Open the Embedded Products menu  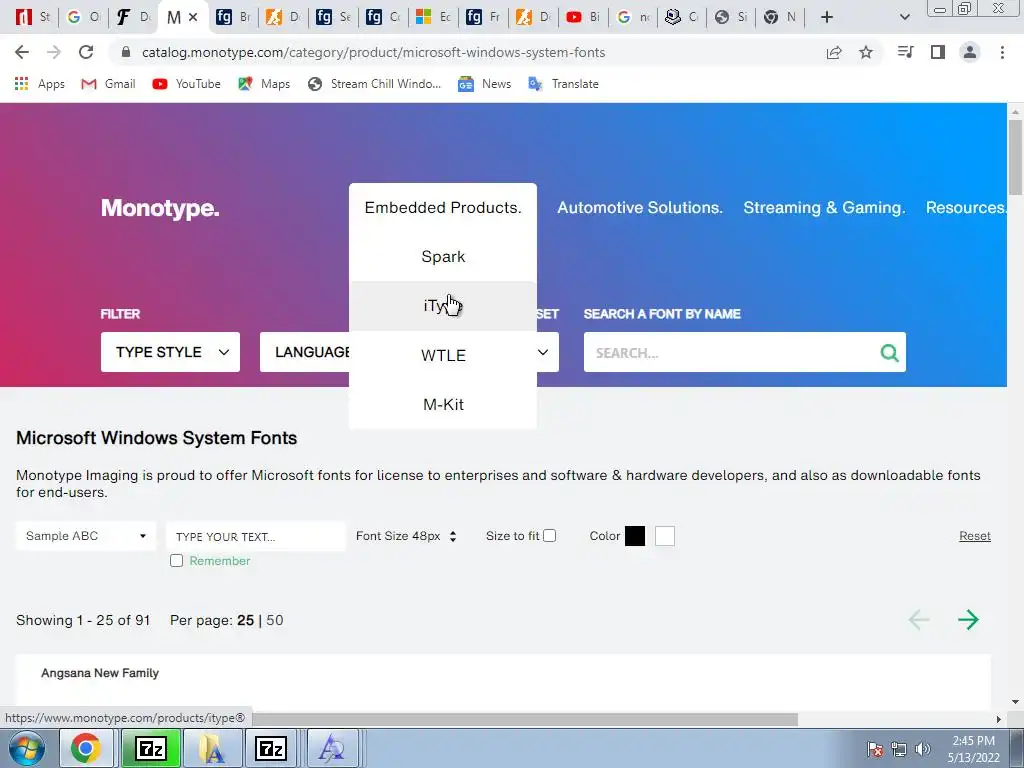pos(443,208)
